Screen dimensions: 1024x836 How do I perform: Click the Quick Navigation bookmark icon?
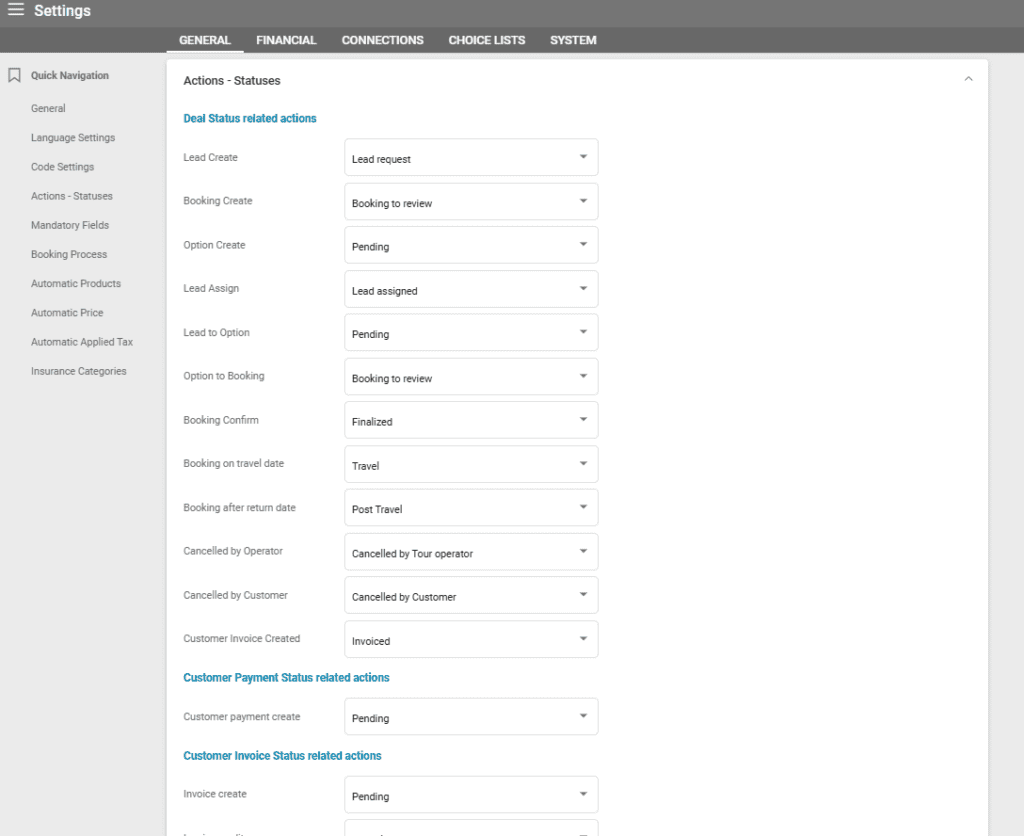tap(14, 75)
